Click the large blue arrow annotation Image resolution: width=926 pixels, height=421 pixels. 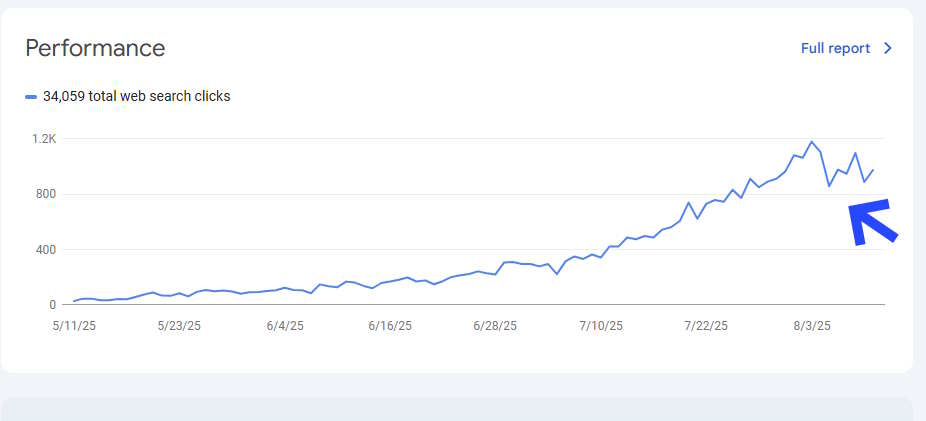click(x=872, y=222)
